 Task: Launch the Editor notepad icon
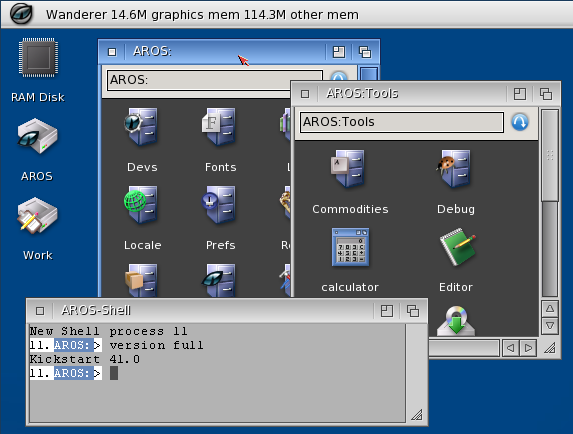pyautogui.click(x=458, y=247)
